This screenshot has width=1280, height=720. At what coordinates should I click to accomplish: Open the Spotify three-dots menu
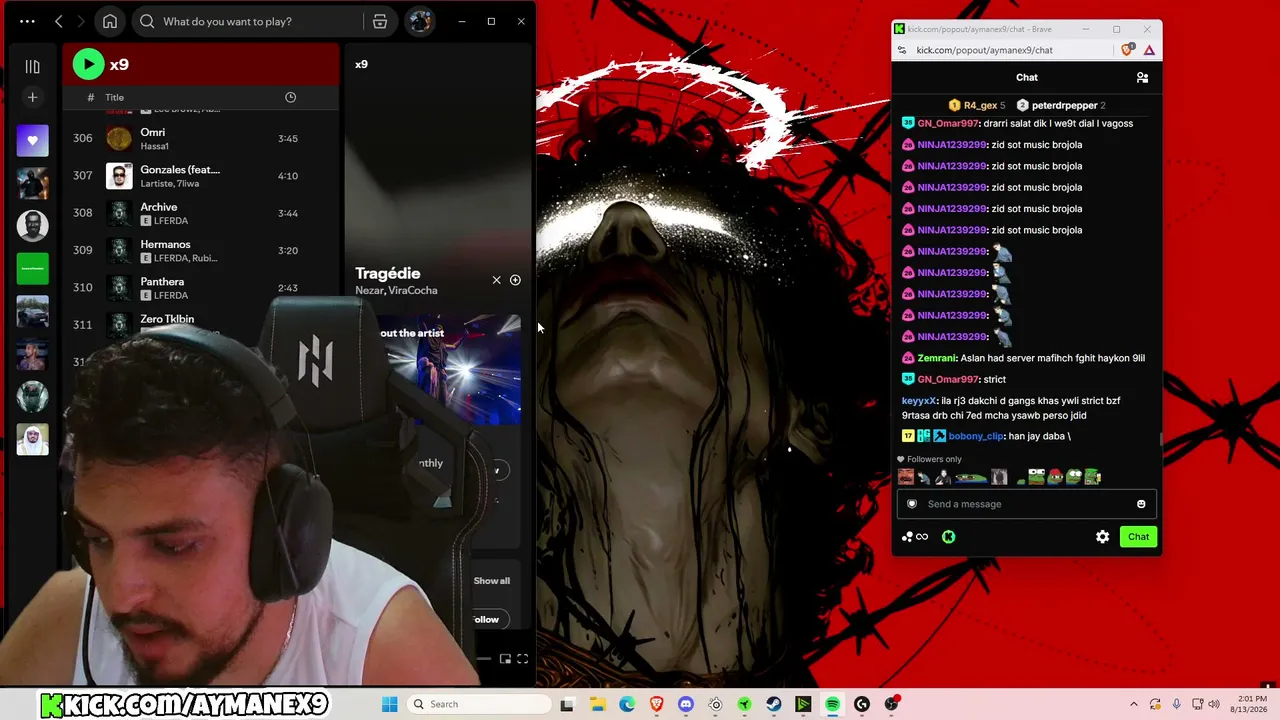(x=27, y=21)
